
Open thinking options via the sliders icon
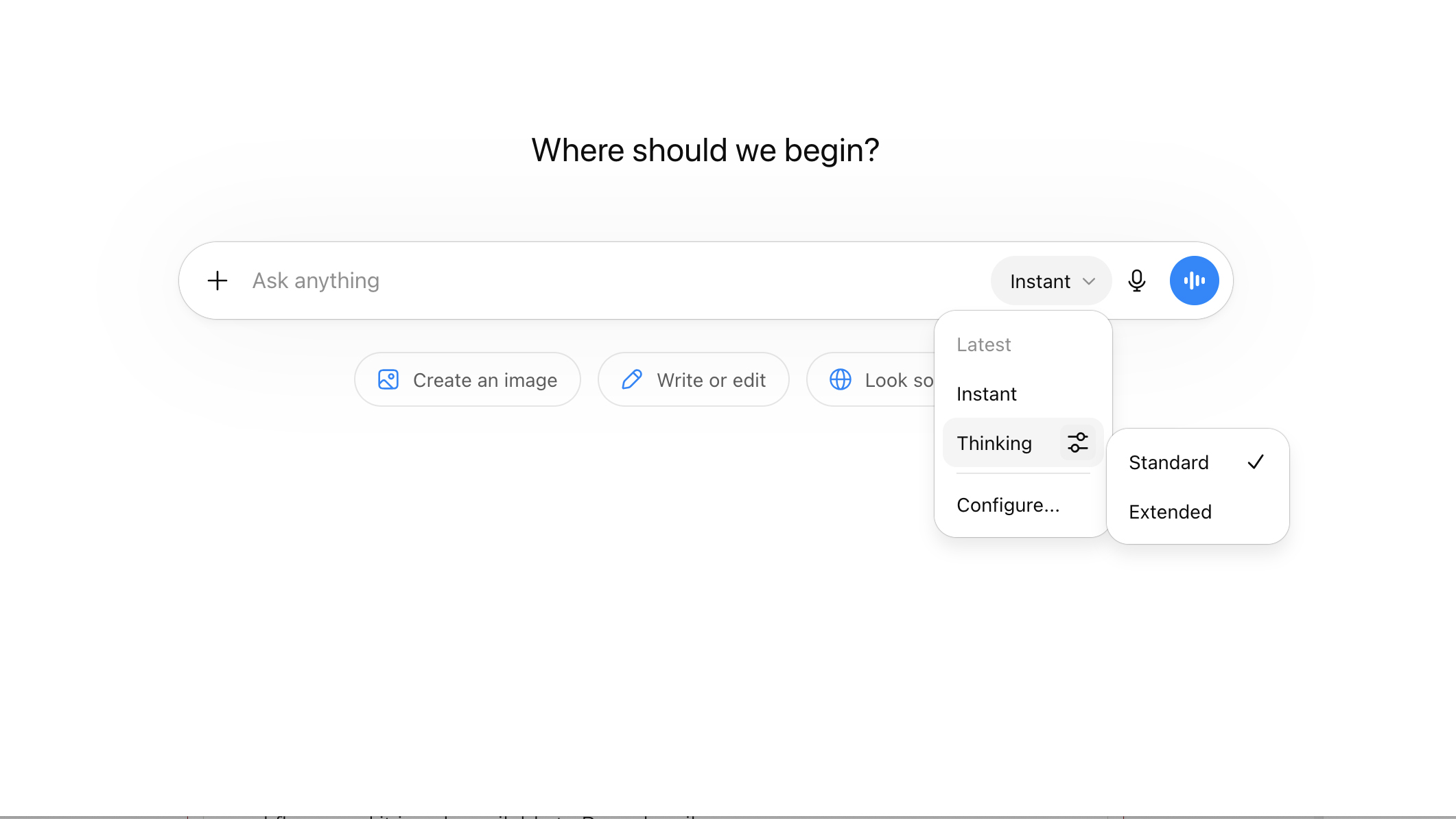pos(1076,442)
